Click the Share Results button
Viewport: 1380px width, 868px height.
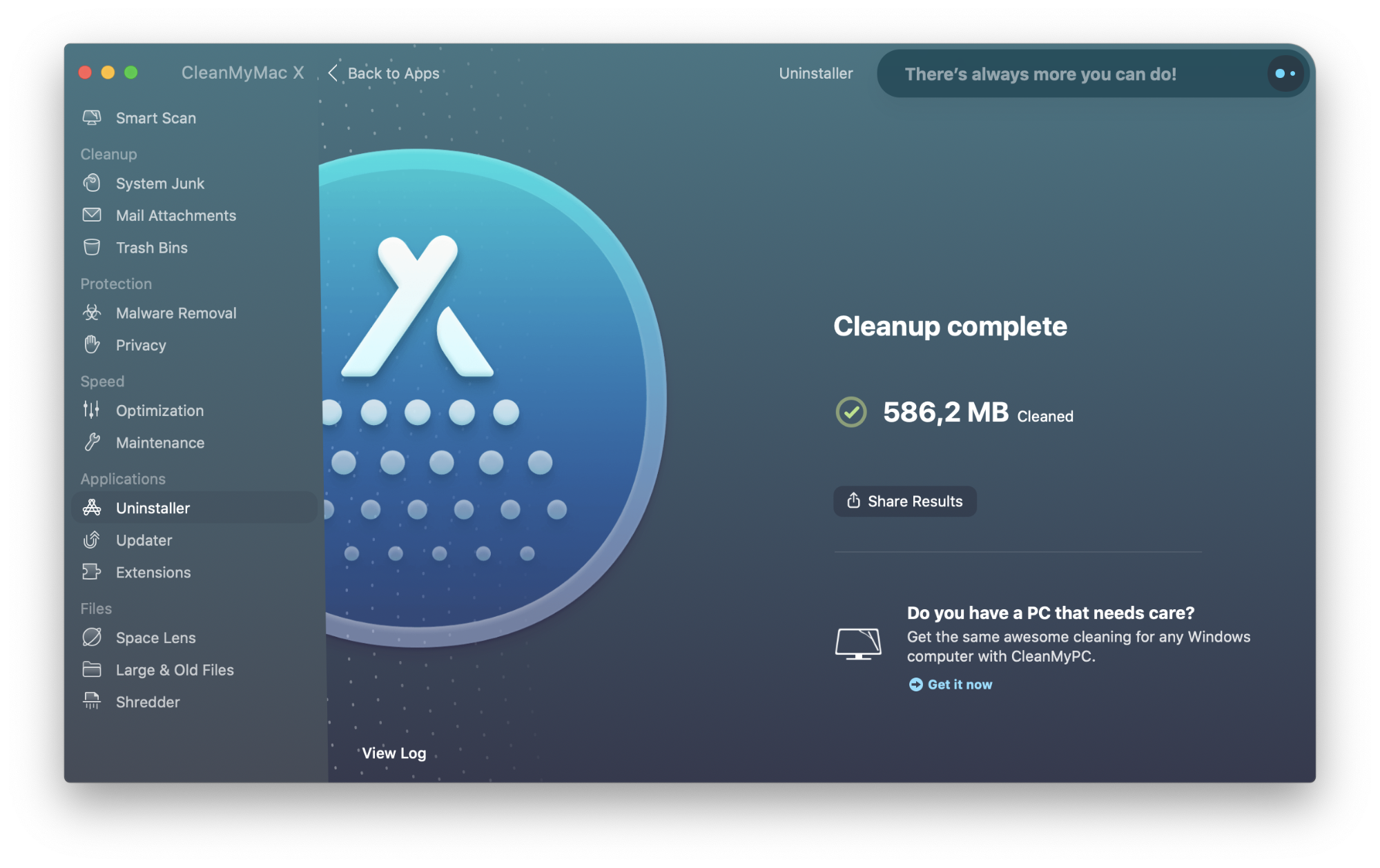[905, 500]
